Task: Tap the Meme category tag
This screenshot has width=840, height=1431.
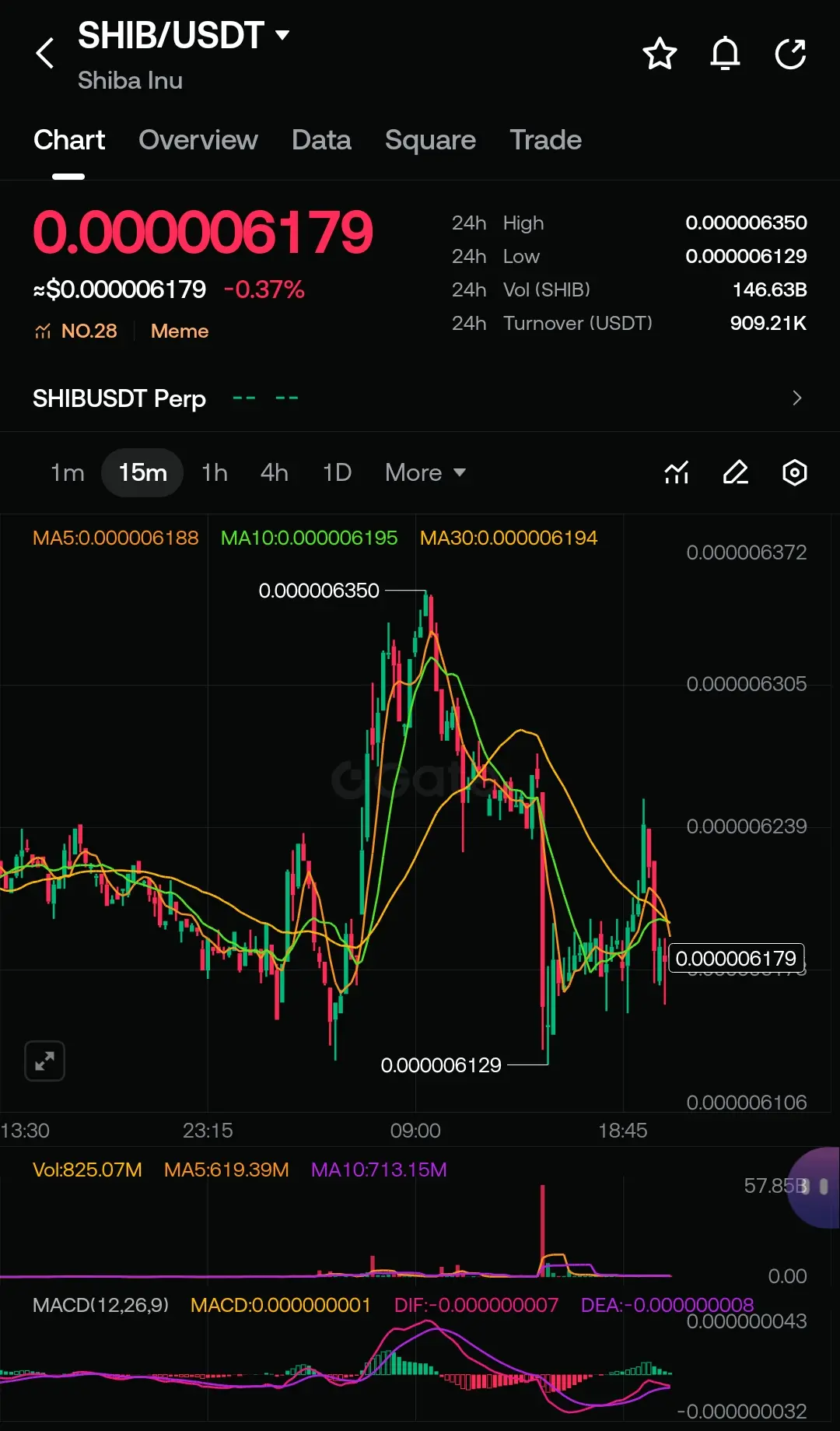Action: coord(180,331)
